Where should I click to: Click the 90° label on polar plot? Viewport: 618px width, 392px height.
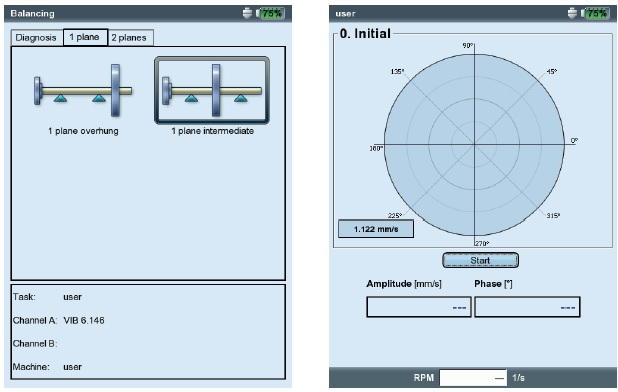[467, 46]
